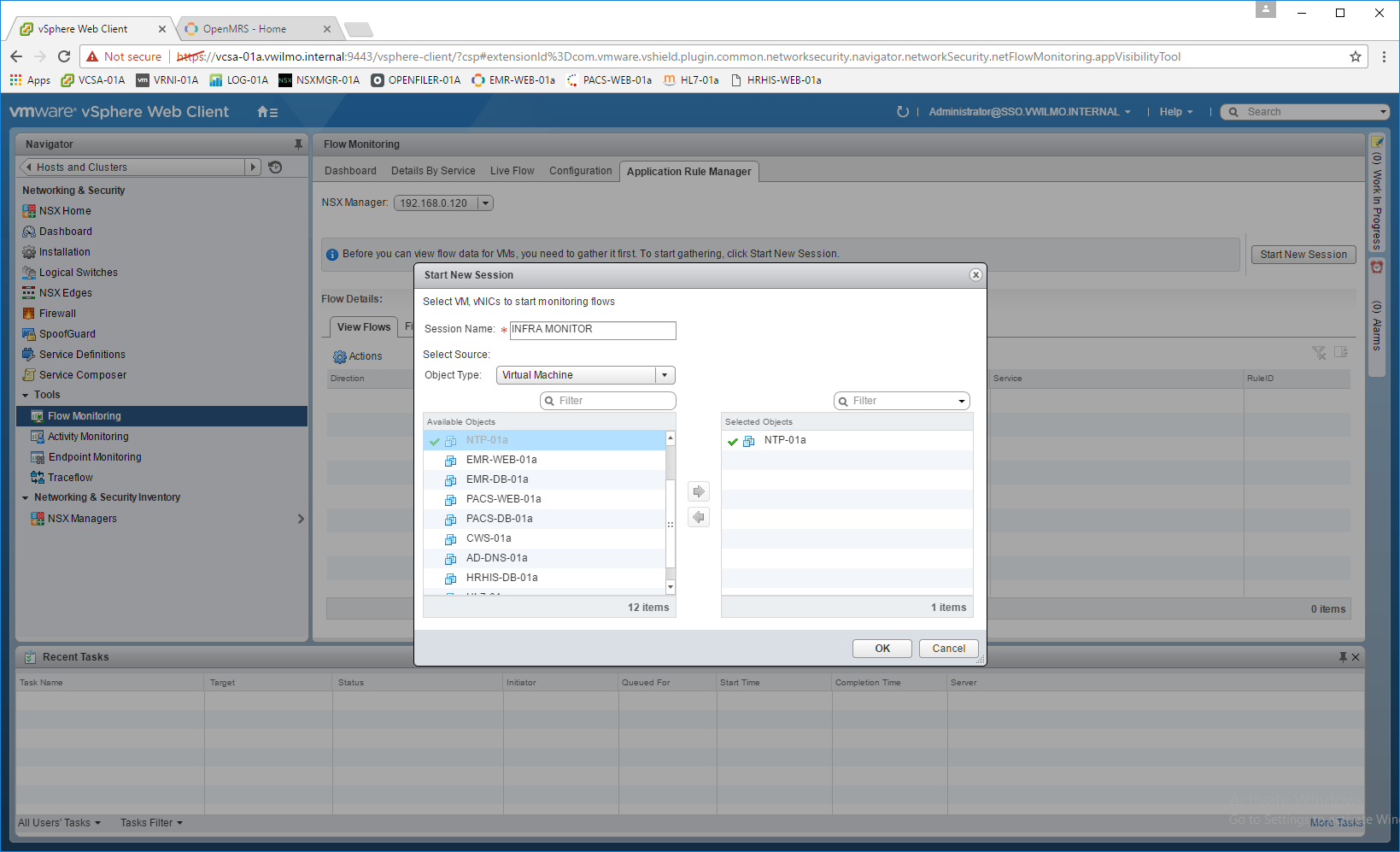Open the Firewall page

pos(57,314)
